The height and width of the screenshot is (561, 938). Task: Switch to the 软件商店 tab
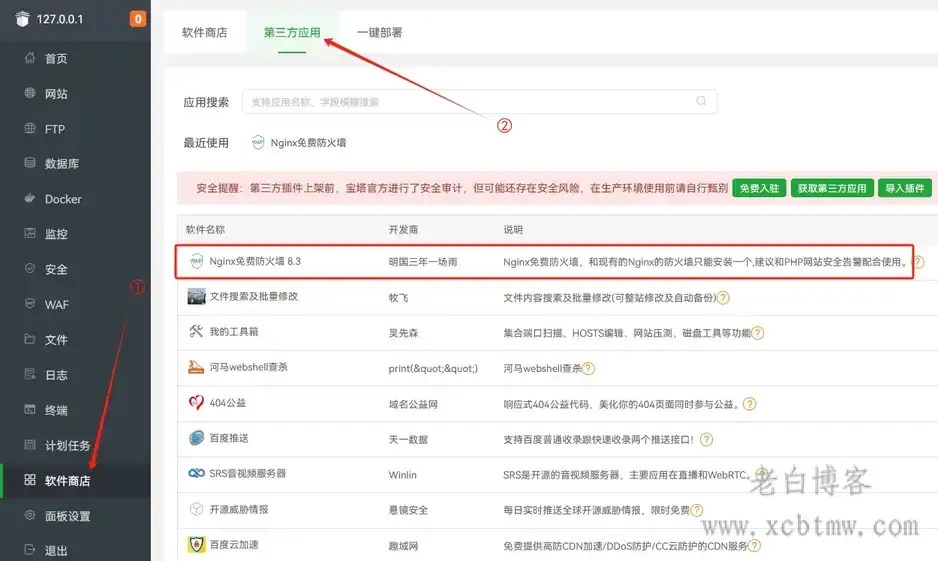click(x=205, y=32)
